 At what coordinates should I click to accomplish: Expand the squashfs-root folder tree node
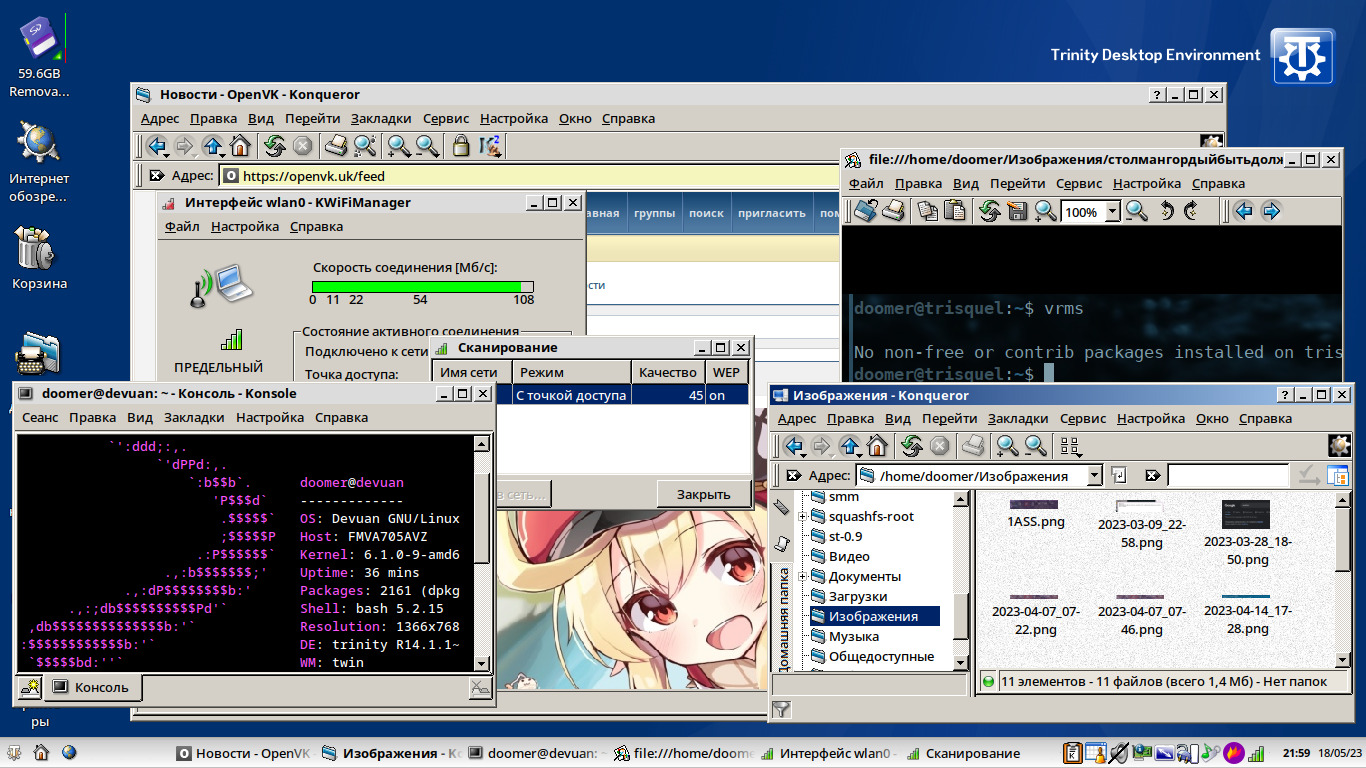coord(802,517)
